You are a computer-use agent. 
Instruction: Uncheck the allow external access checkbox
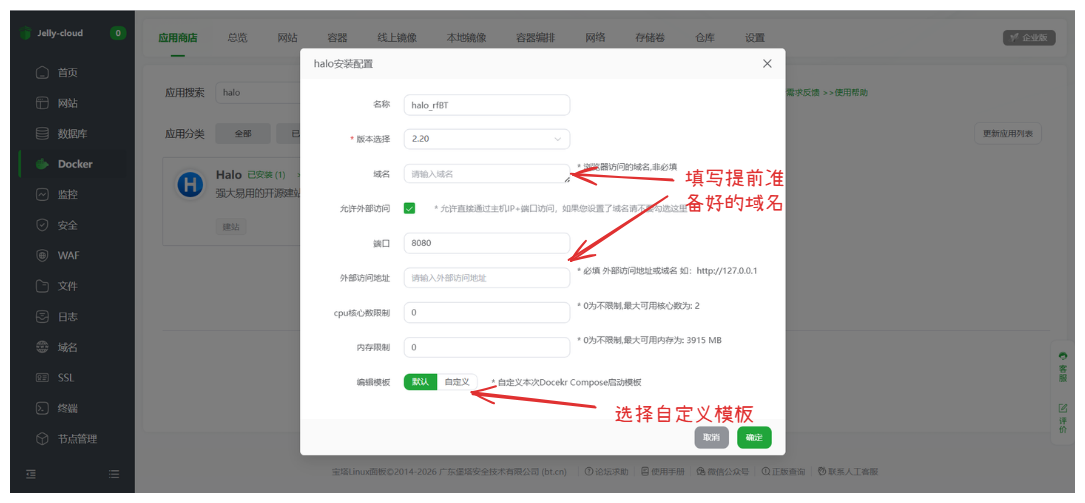410,208
